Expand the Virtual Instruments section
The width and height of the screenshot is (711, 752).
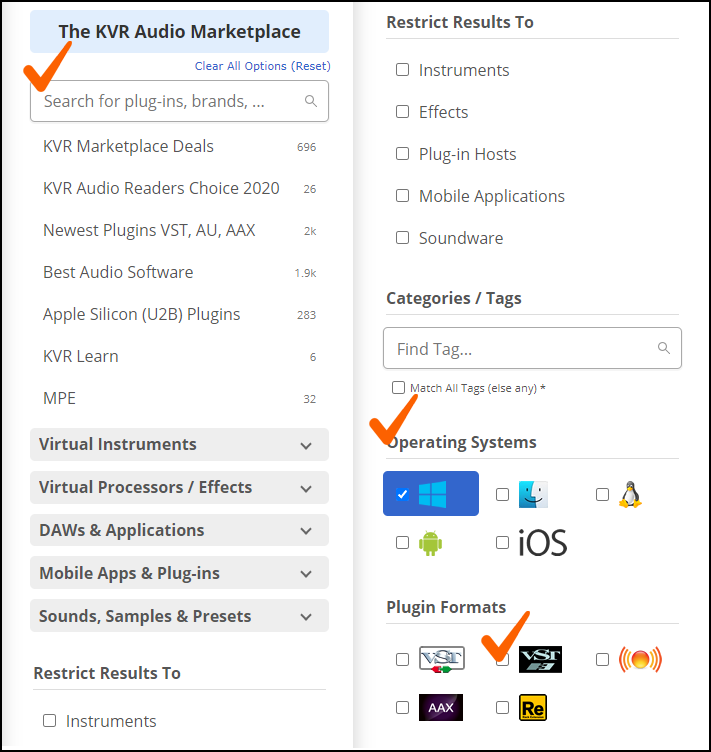179,445
